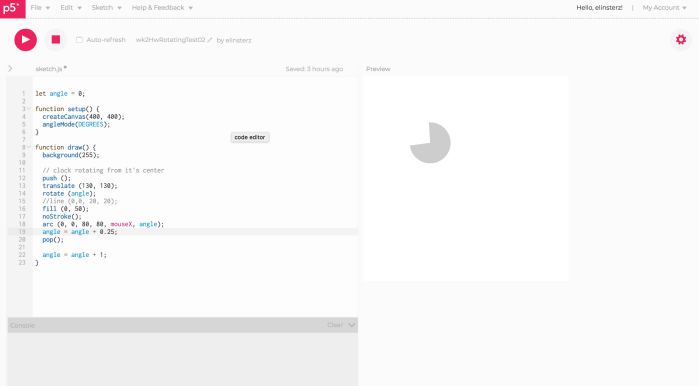Open the File menu
The image size is (699, 386).
(x=40, y=8)
